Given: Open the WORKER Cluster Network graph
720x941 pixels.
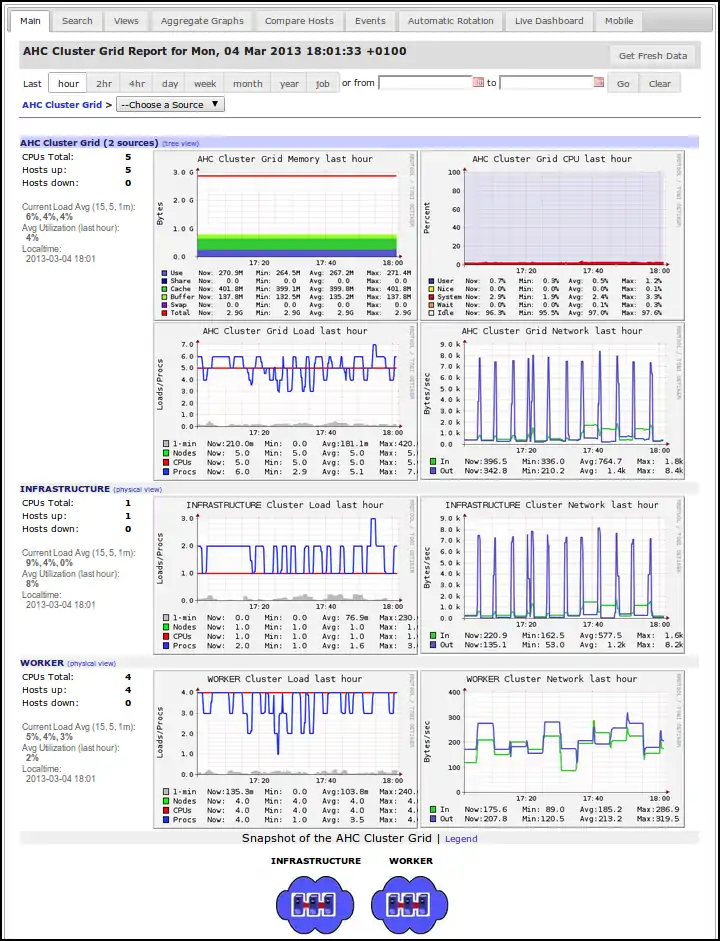Looking at the screenshot, I should click(552, 749).
